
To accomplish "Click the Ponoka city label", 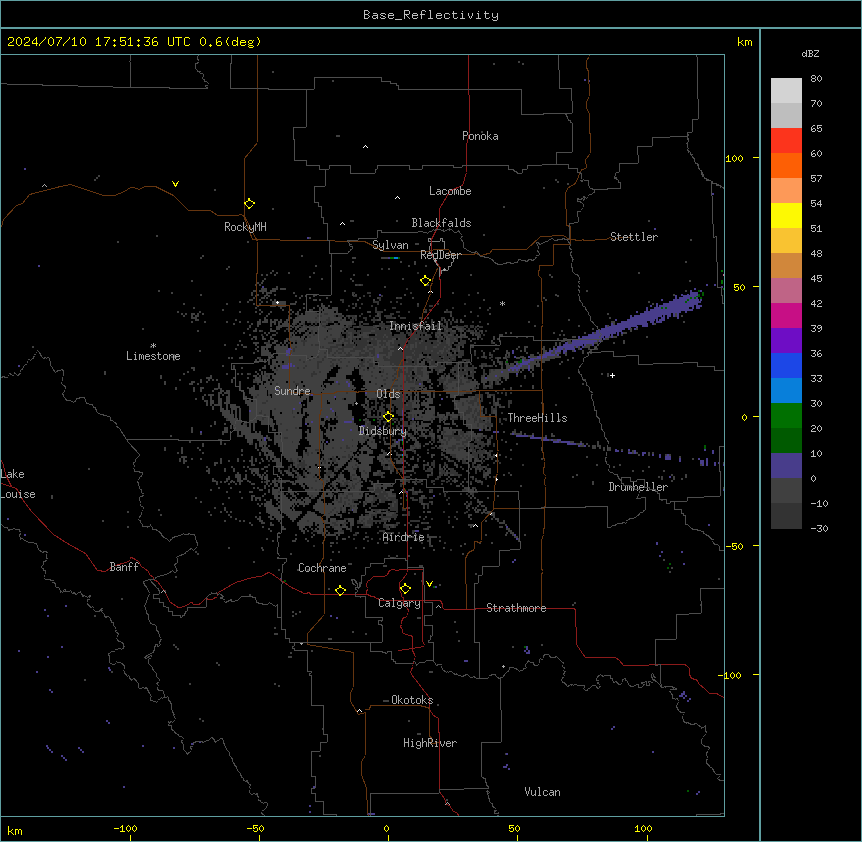I will [x=480, y=136].
